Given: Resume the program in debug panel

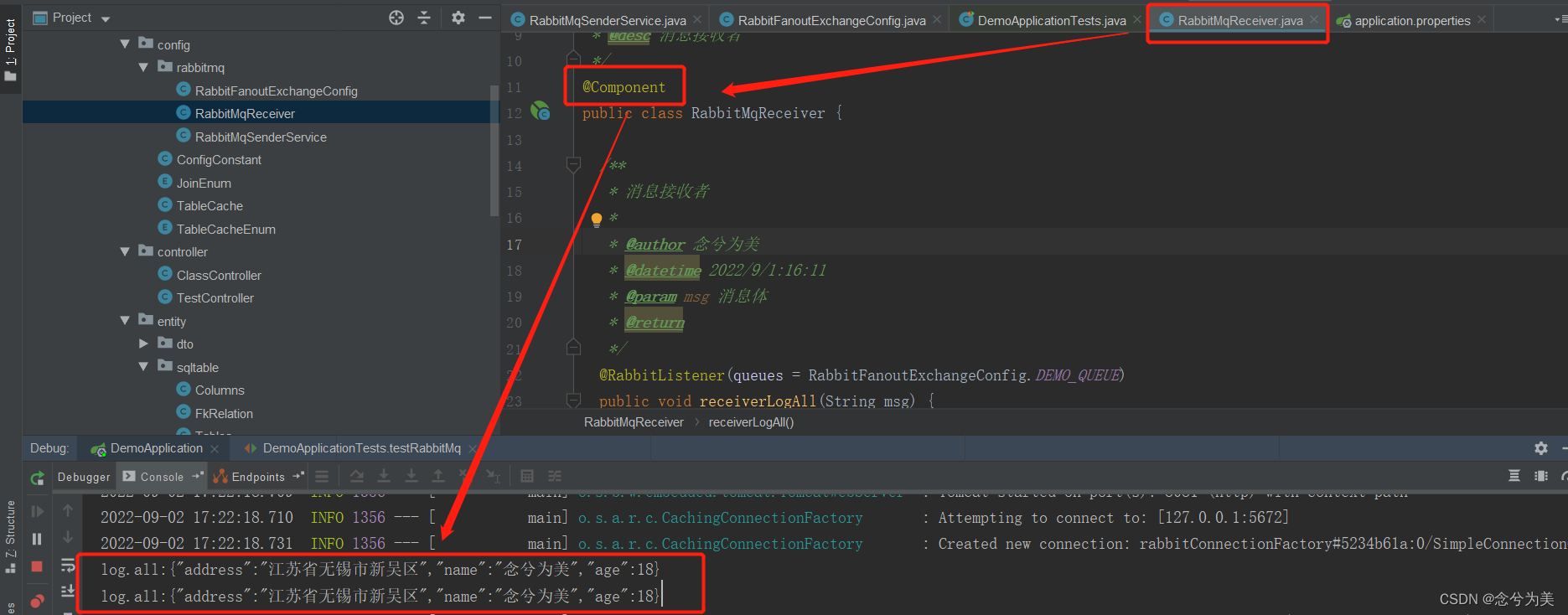Looking at the screenshot, I should click(37, 510).
